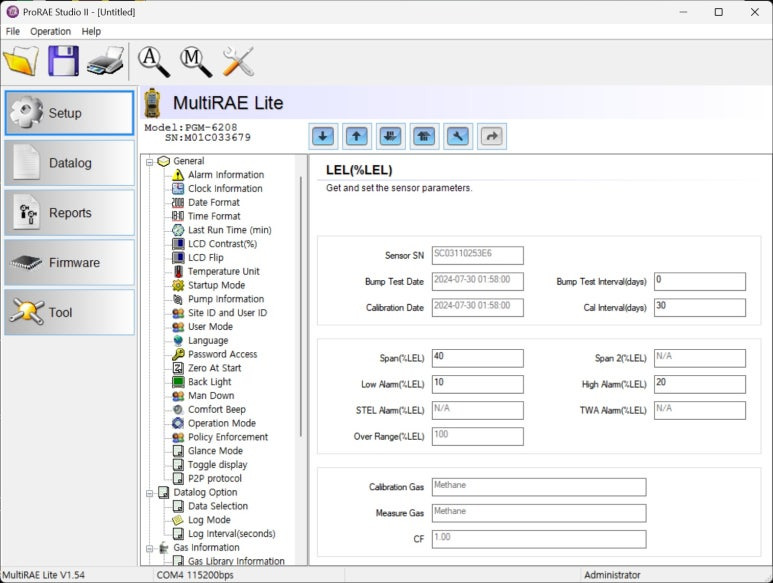Click the single down-arrow download button
Viewport: 773px width, 583px height.
point(323,136)
